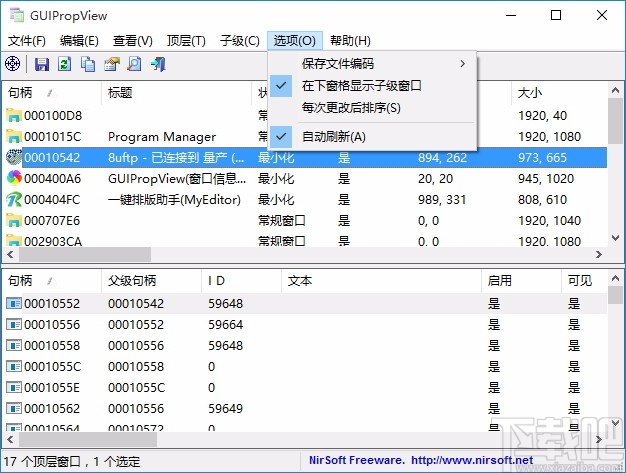This screenshot has width=626, height=473.
Task: Close the open 选项(O) menu
Action: pos(295,40)
